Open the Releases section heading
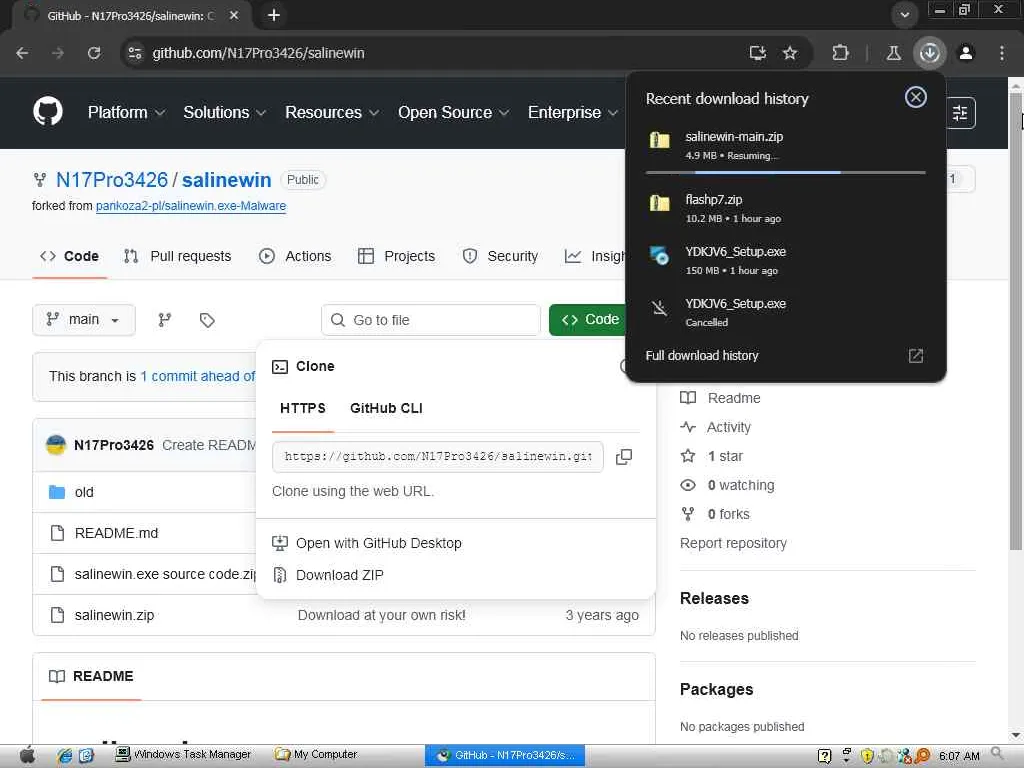Screen dimensions: 1024x768 point(714,598)
